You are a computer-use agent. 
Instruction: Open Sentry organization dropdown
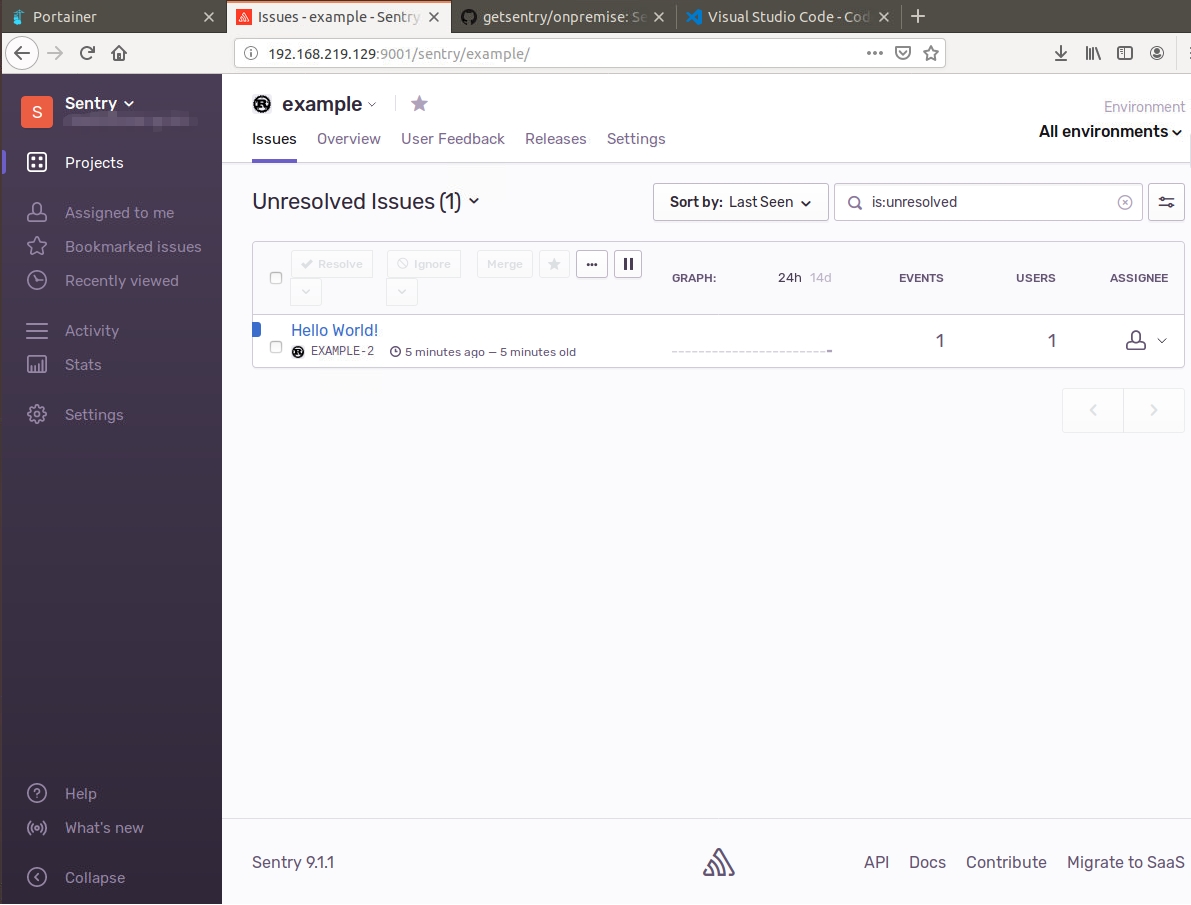pos(100,103)
